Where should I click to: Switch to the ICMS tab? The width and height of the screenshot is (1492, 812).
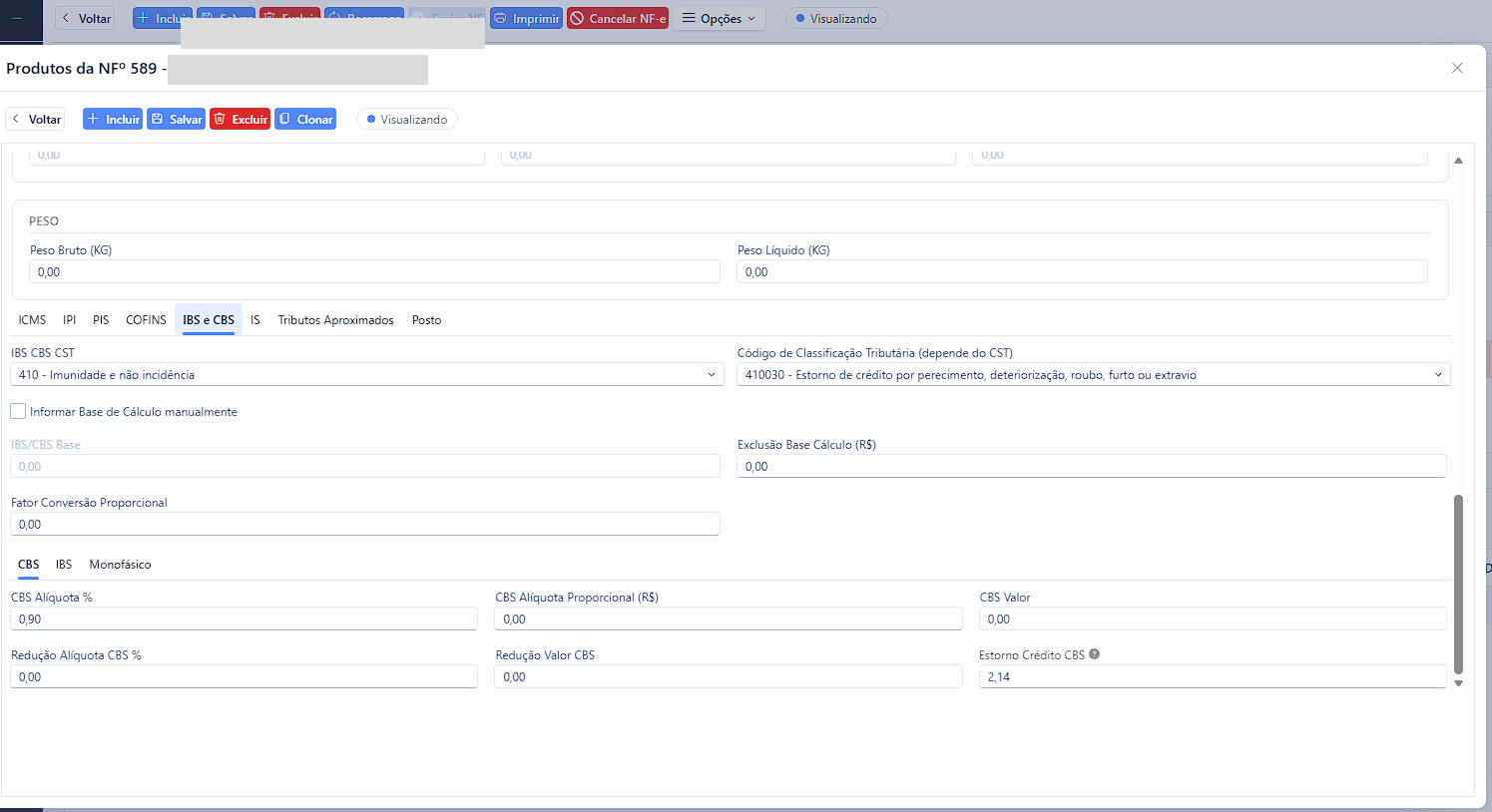coord(32,320)
